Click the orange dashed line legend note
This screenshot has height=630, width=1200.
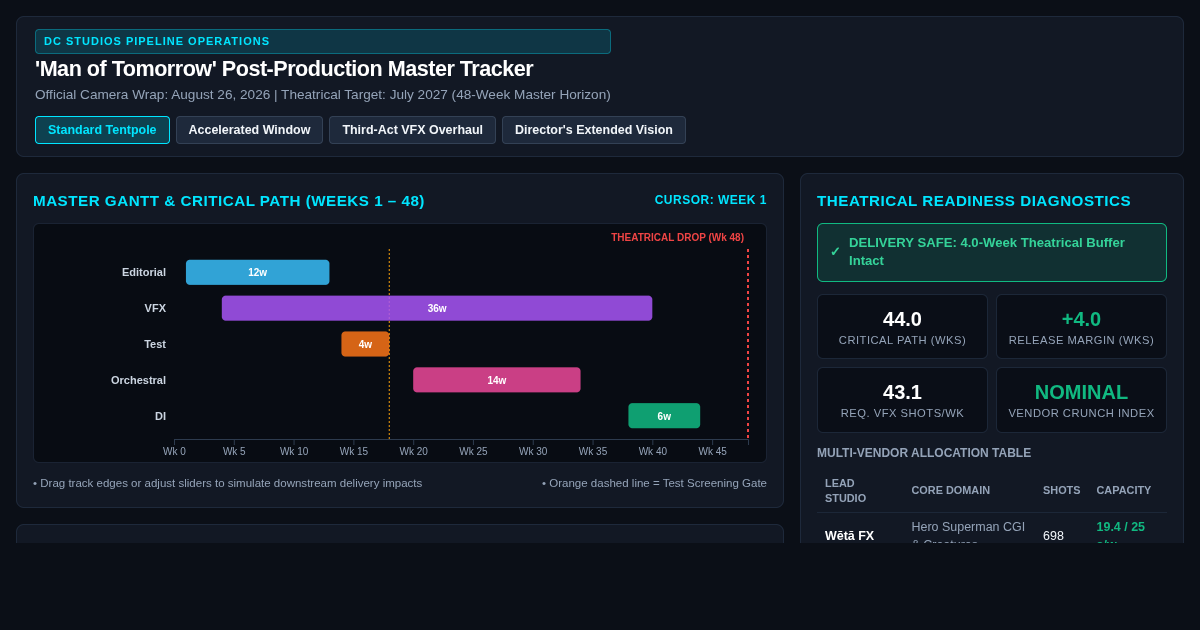pos(655,483)
